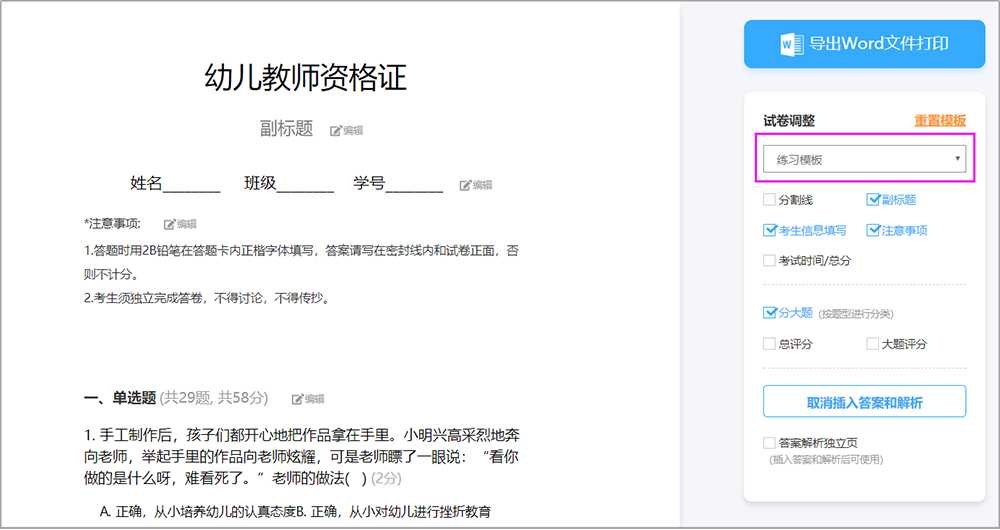This screenshot has width=1000, height=530.
Task: Uncheck the 副标题 checkbox
Action: [x=873, y=200]
